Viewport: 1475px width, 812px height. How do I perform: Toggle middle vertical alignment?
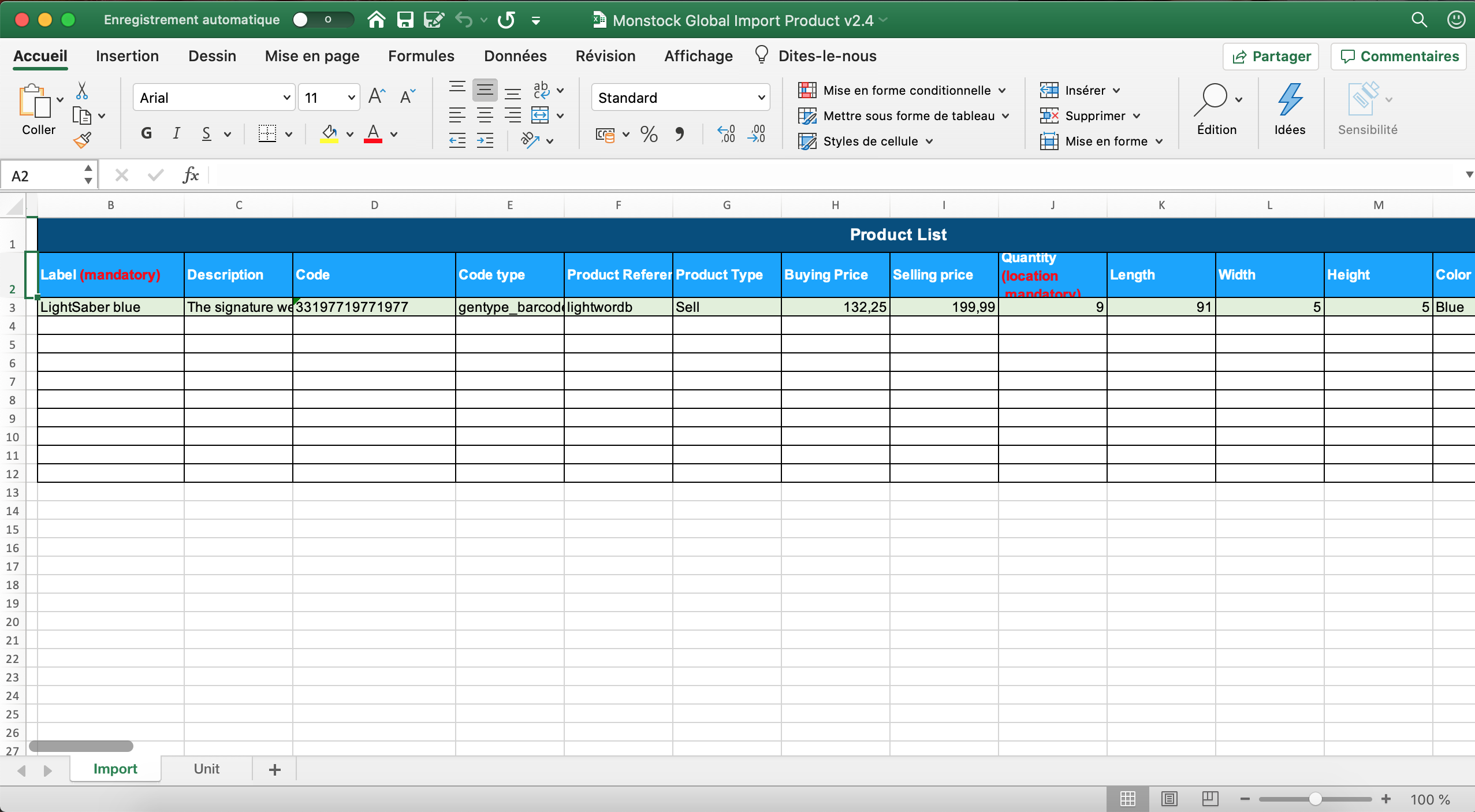tap(485, 90)
